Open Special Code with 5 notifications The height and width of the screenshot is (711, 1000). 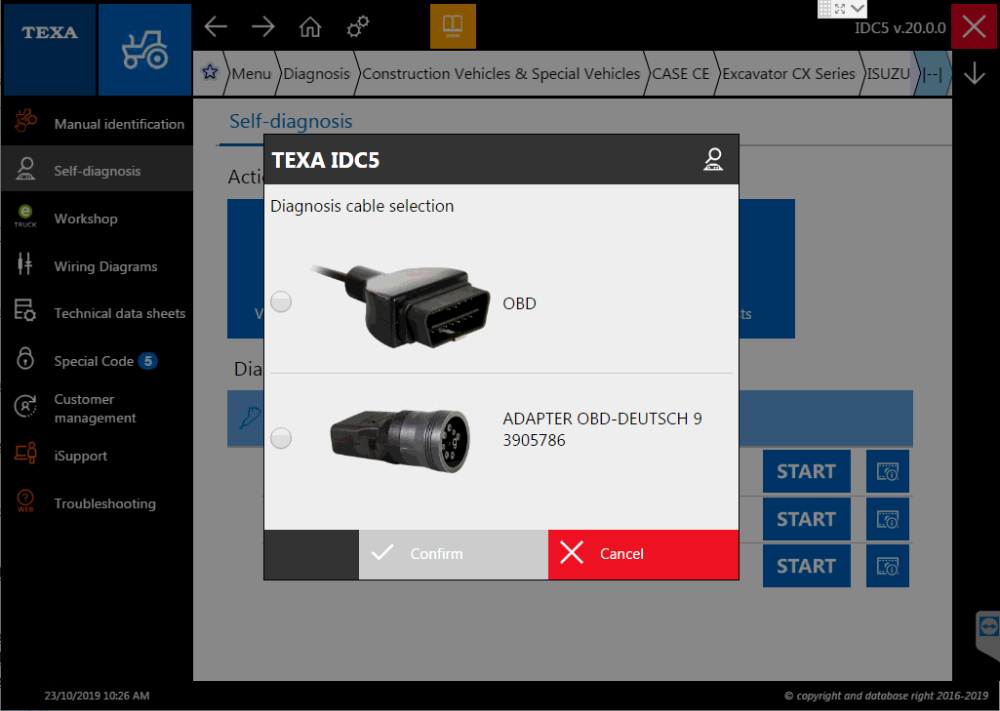[98, 360]
